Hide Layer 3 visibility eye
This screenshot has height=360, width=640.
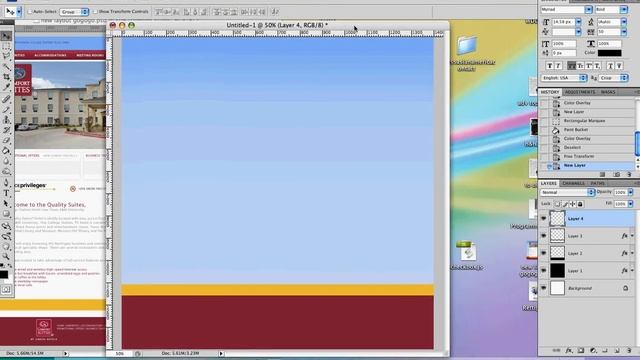click(x=544, y=236)
